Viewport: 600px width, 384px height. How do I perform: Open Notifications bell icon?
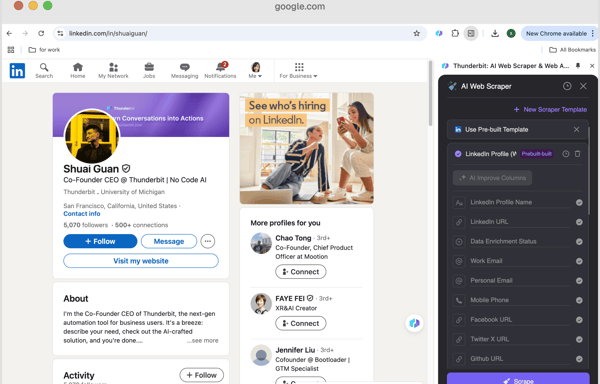tap(220, 67)
